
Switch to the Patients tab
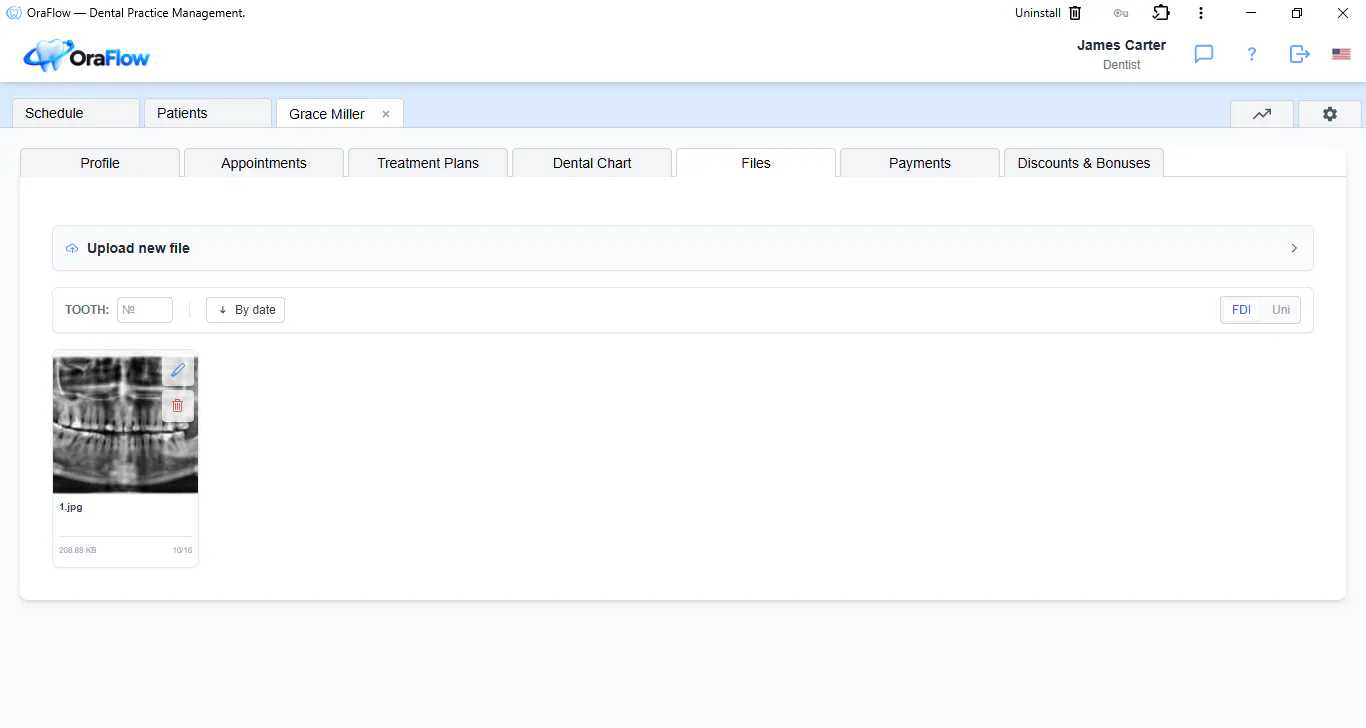pos(208,113)
